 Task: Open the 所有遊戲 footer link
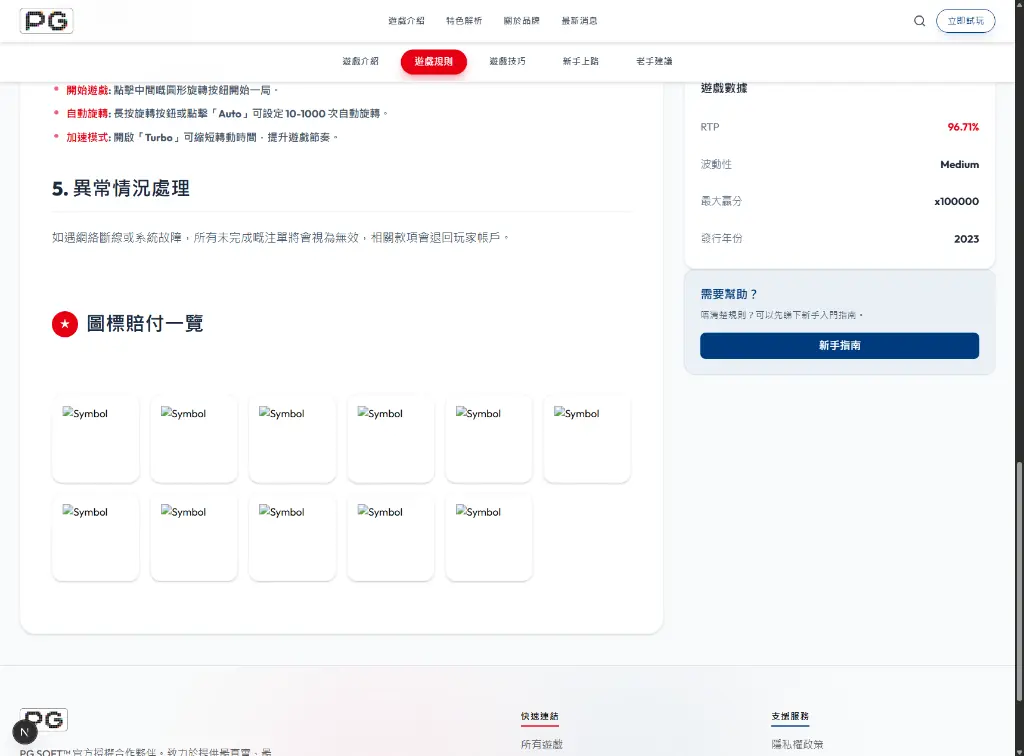[541, 744]
